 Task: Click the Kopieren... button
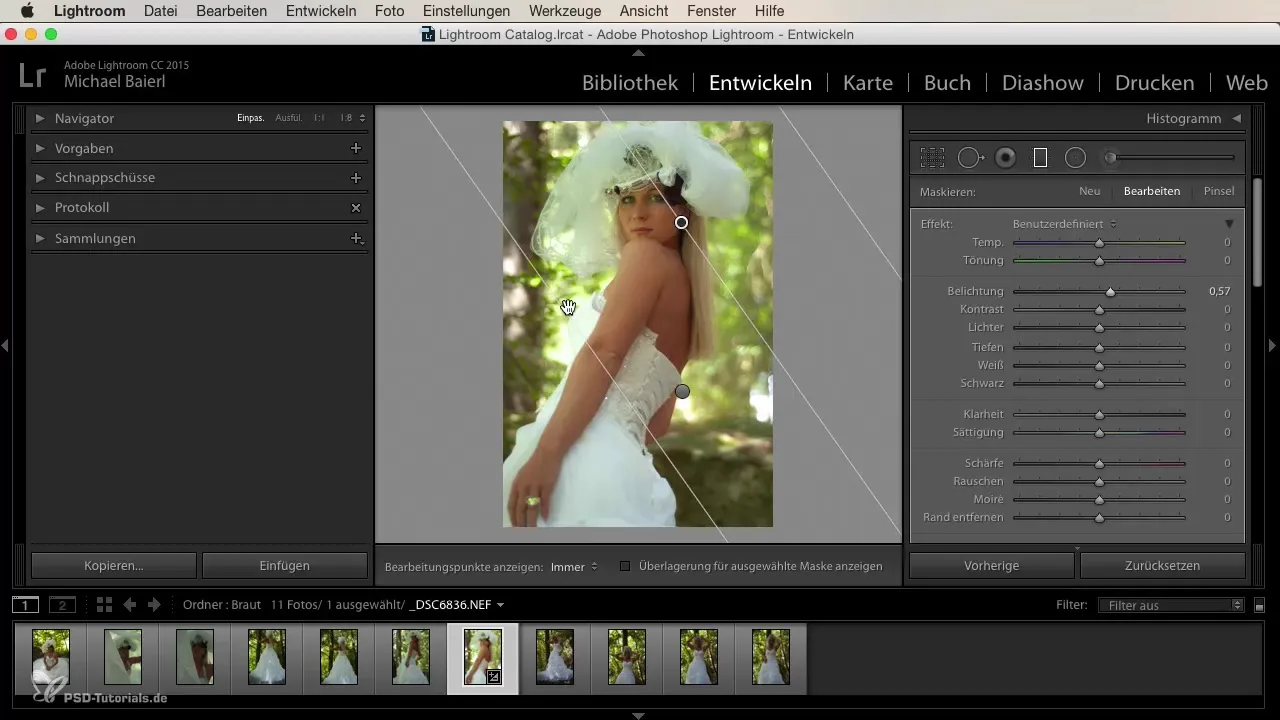pyautogui.click(x=114, y=565)
